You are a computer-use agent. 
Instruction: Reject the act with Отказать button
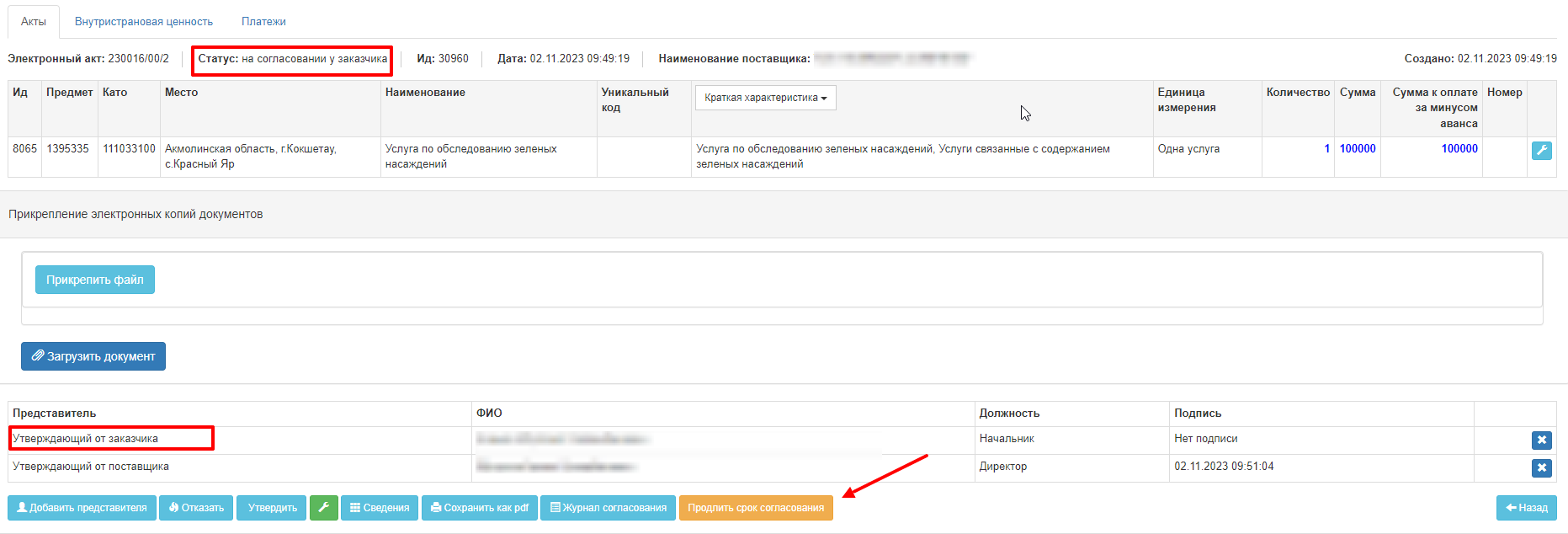click(196, 508)
